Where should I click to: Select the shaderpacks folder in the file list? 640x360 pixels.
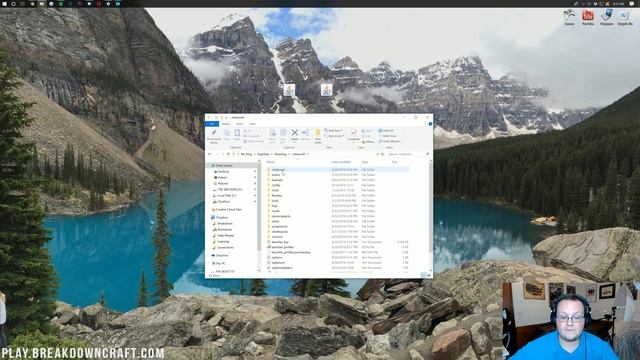pos(280,231)
